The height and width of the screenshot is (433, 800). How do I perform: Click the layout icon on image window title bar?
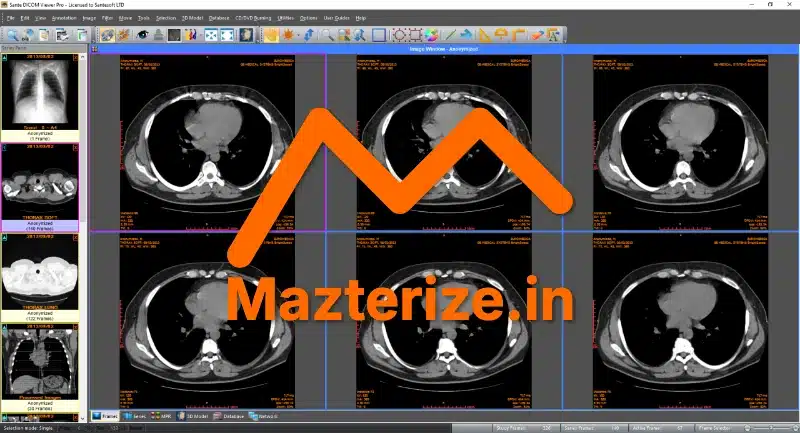(x=95, y=49)
